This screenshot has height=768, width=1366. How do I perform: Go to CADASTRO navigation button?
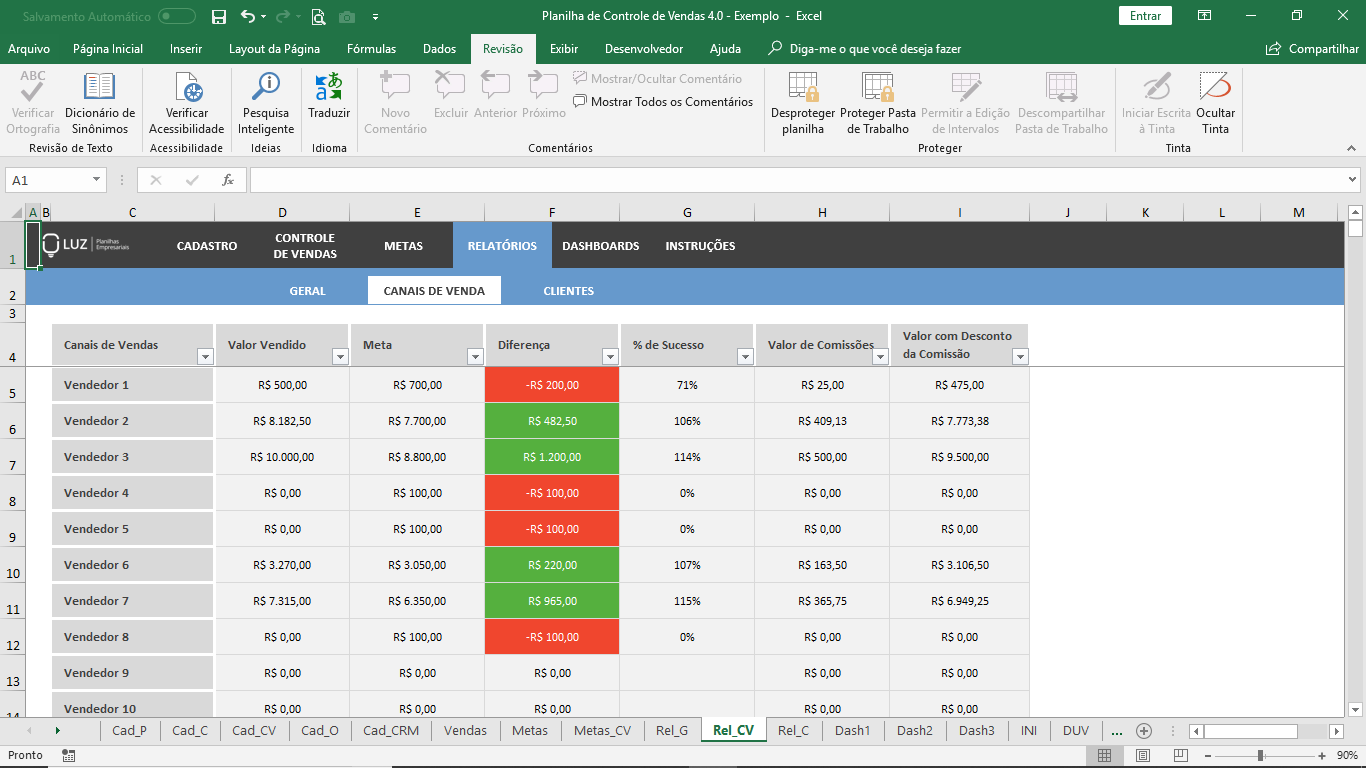pos(207,246)
